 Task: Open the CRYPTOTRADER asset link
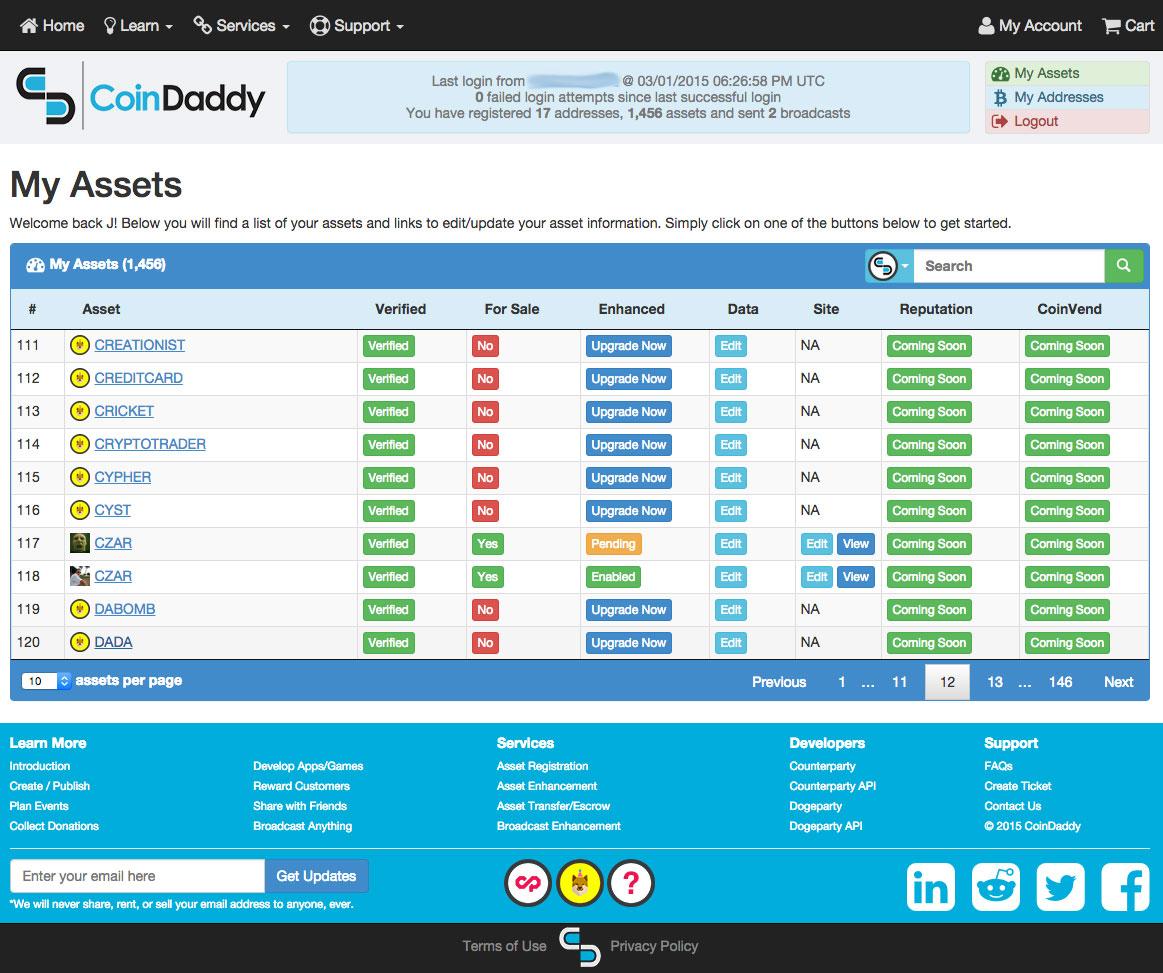(150, 444)
